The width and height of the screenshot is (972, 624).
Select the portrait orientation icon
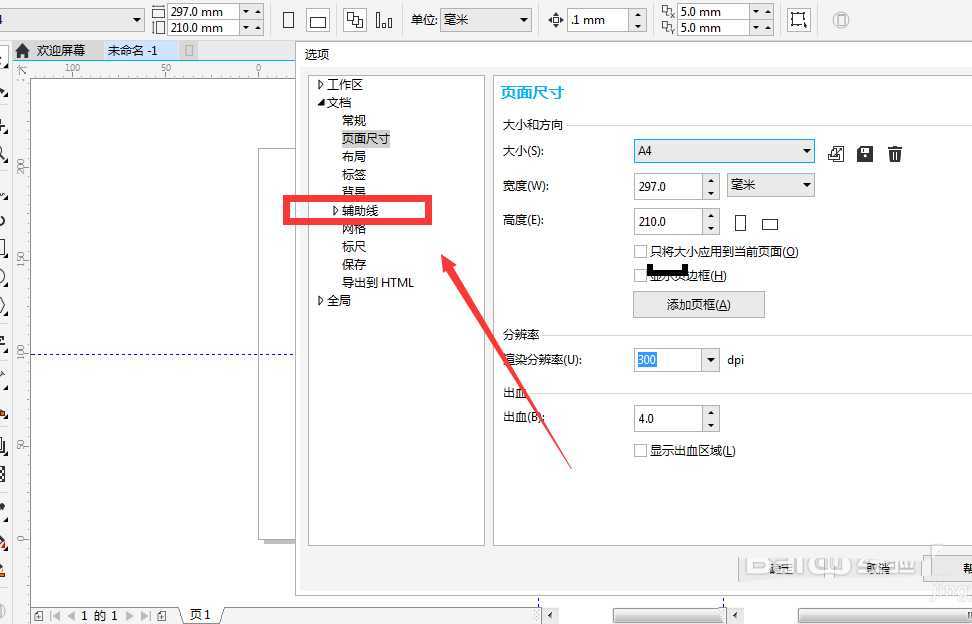pyautogui.click(x=740, y=222)
